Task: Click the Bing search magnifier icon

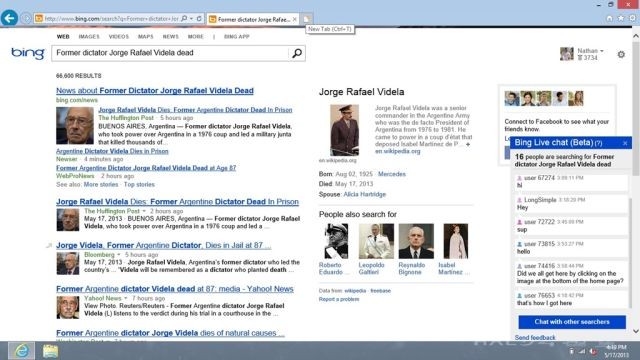Action: (297, 53)
